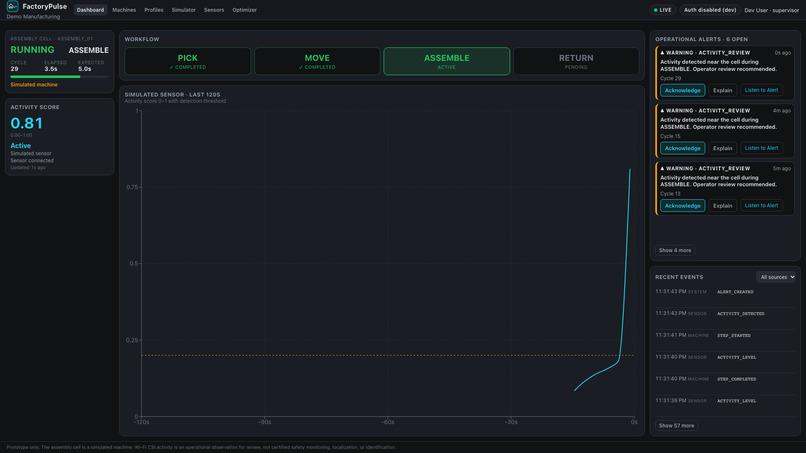Image resolution: width=806 pixels, height=453 pixels.
Task: Click the Recent Events heading
Action: (679, 277)
